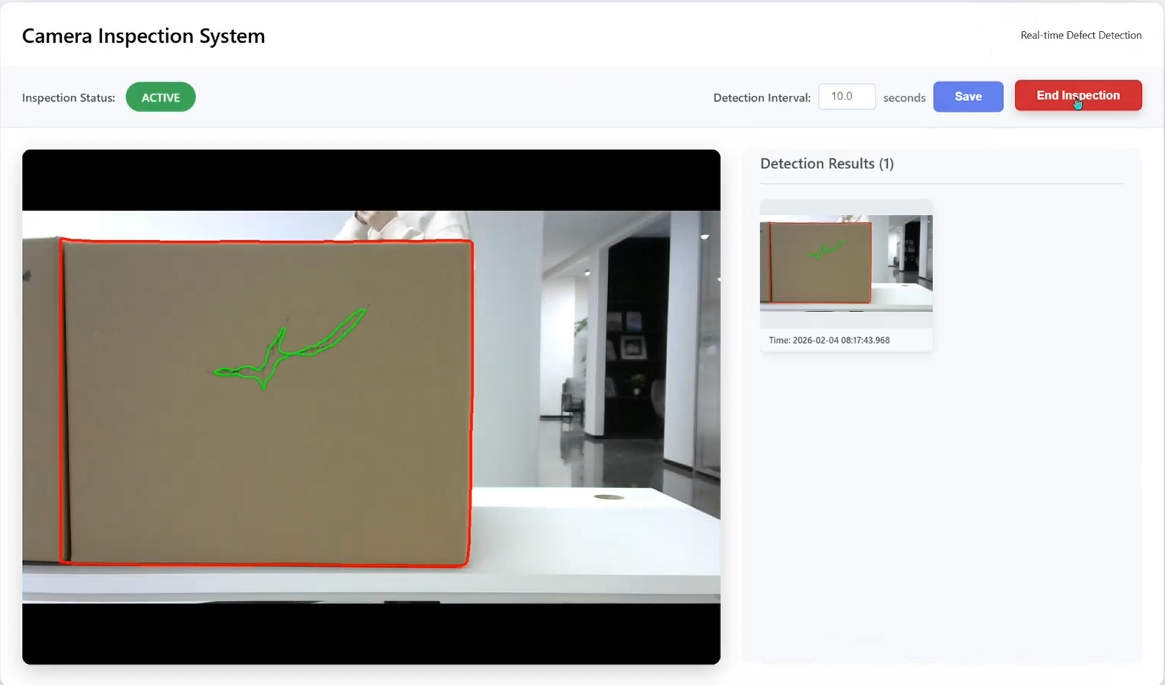
Task: Open the detection result thumbnail
Action: click(846, 263)
